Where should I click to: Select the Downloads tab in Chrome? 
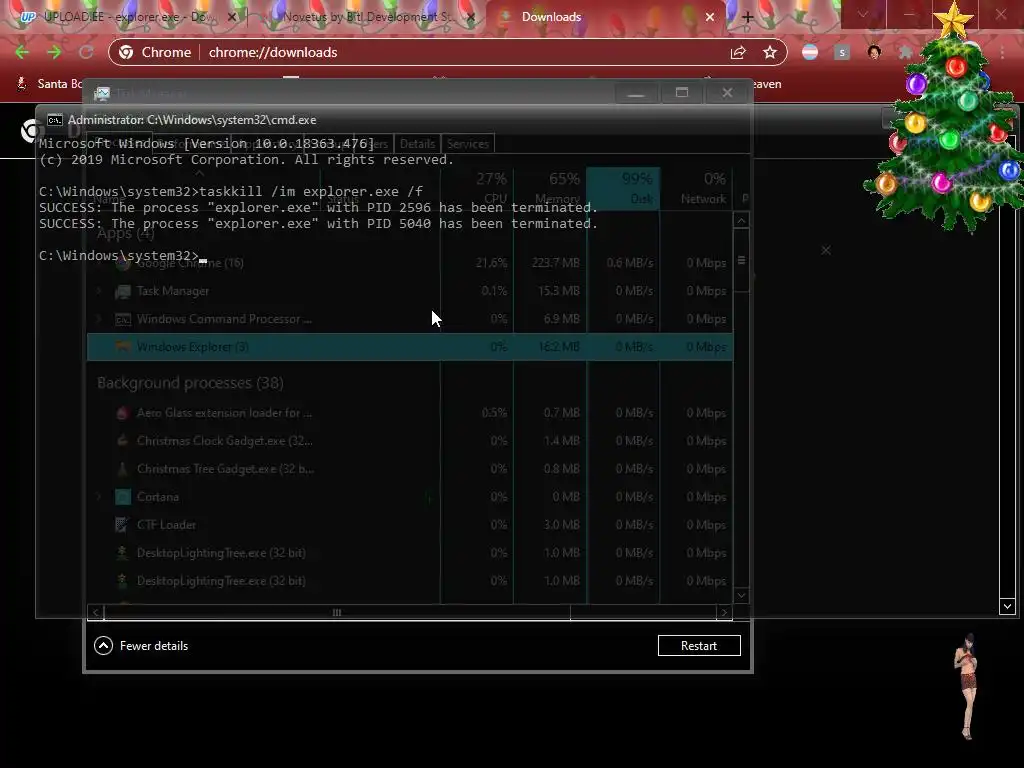606,17
